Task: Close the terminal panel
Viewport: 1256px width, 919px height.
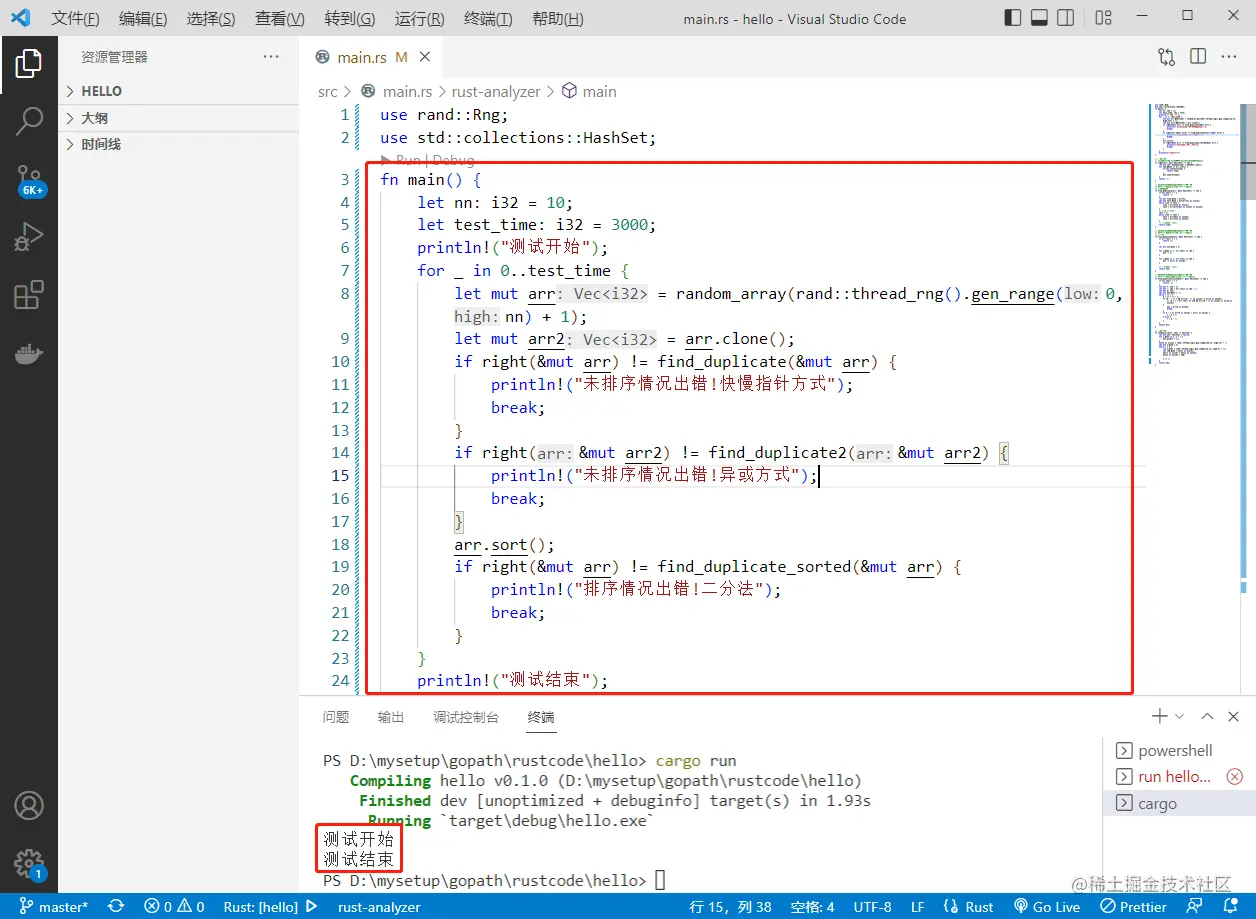Action: [x=1234, y=716]
